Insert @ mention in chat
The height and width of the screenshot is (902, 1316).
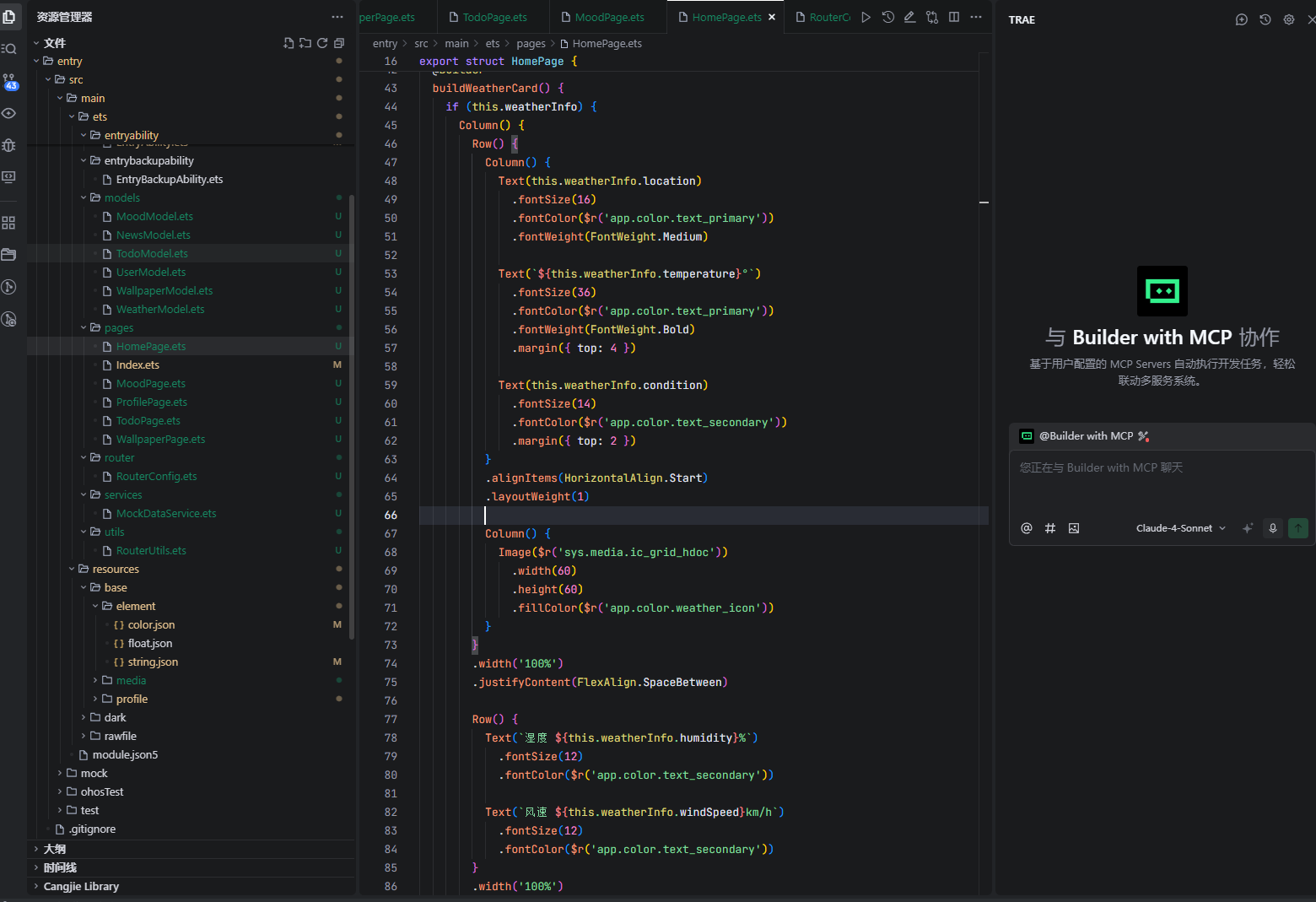coord(1027,528)
